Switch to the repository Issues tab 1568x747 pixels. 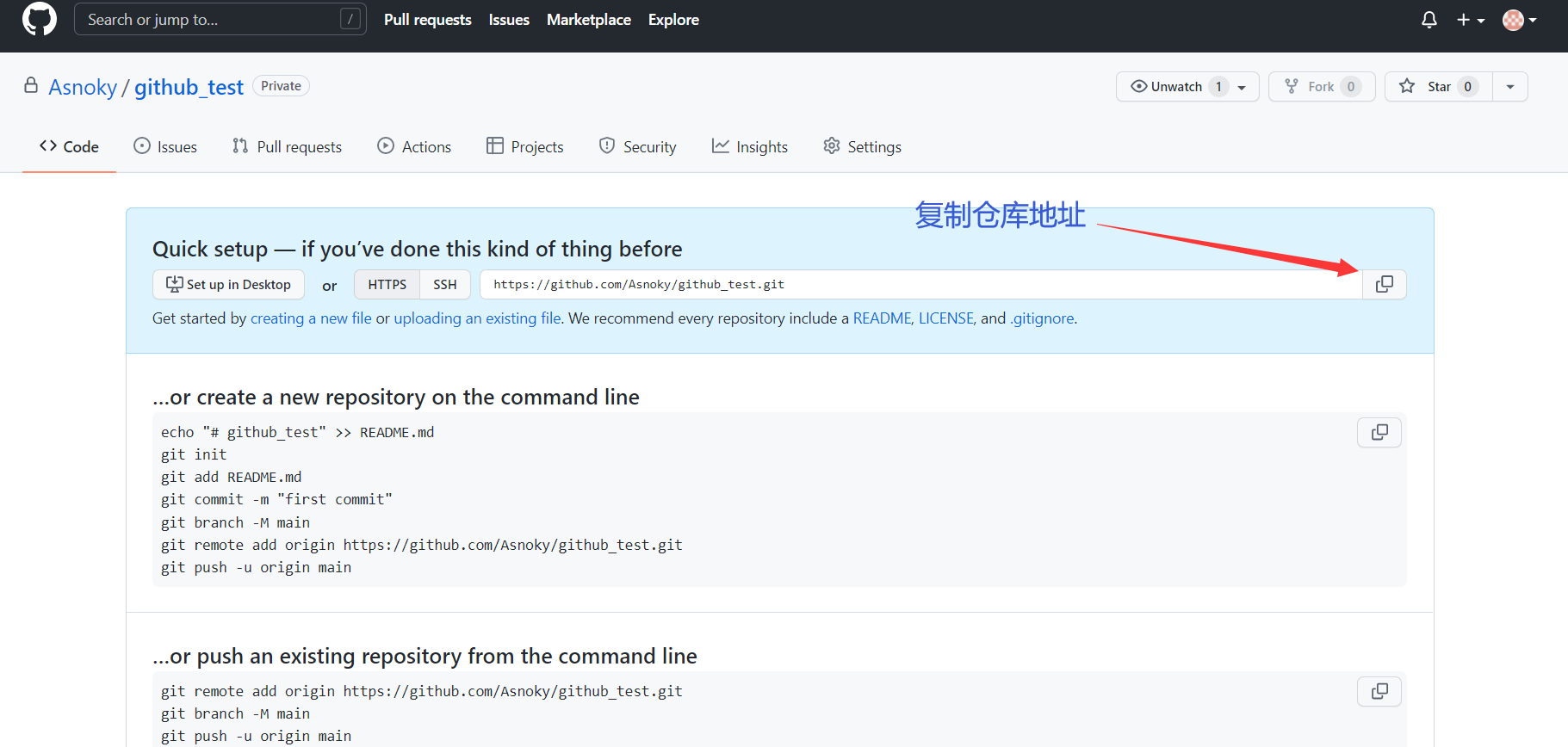[x=165, y=146]
